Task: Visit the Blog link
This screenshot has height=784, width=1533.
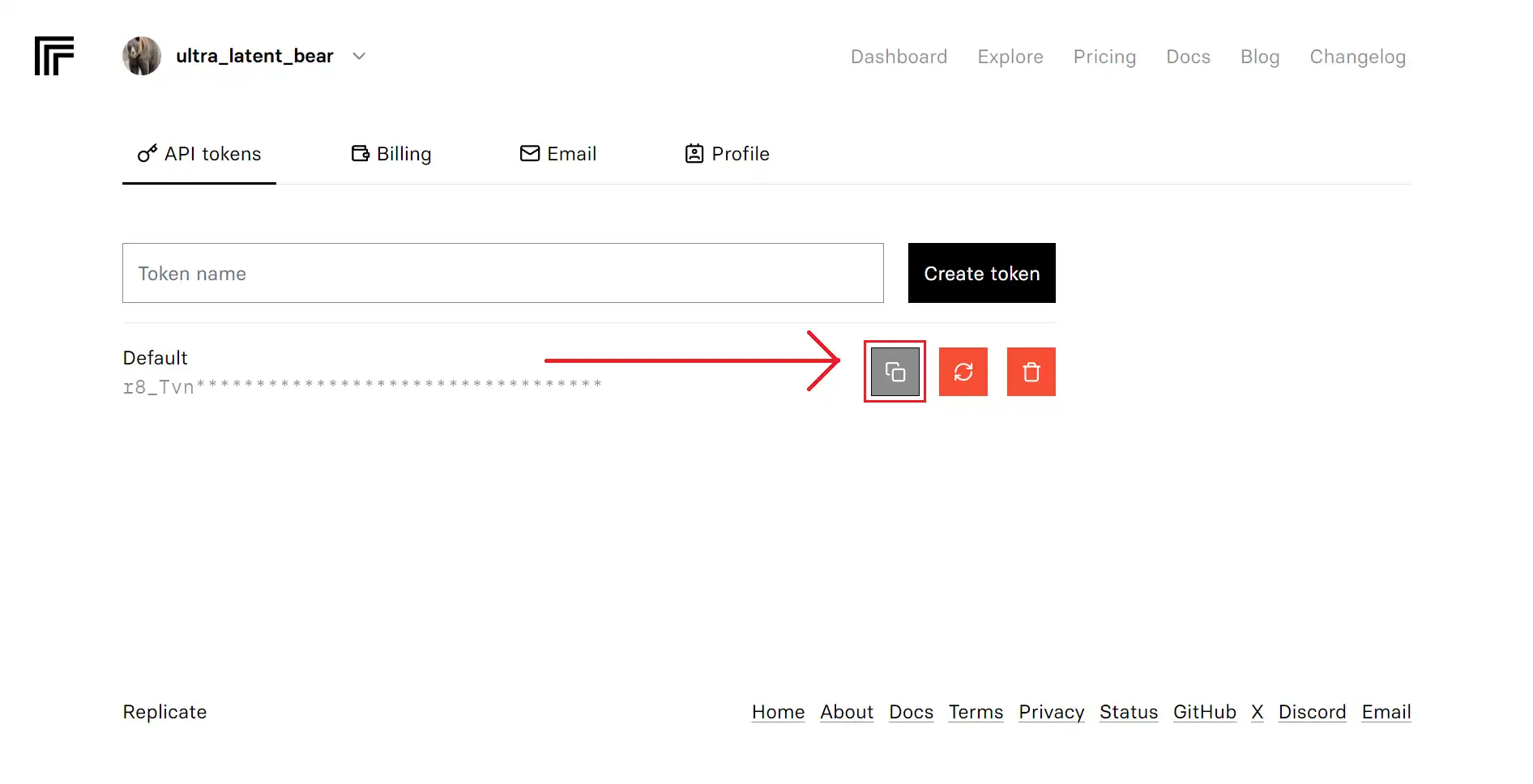Action: coord(1260,57)
